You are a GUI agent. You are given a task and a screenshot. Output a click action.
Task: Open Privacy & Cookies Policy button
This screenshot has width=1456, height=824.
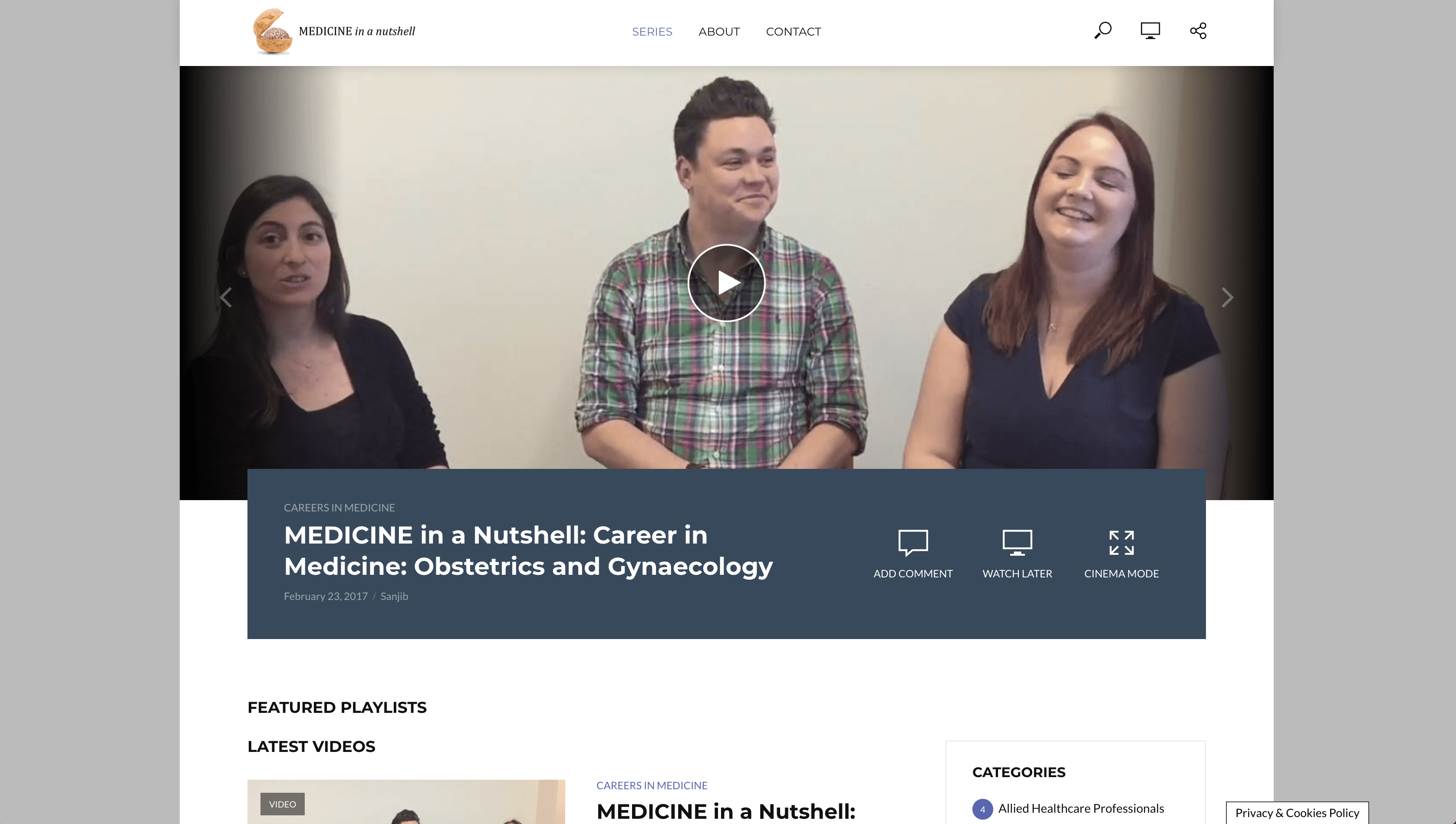[1296, 813]
